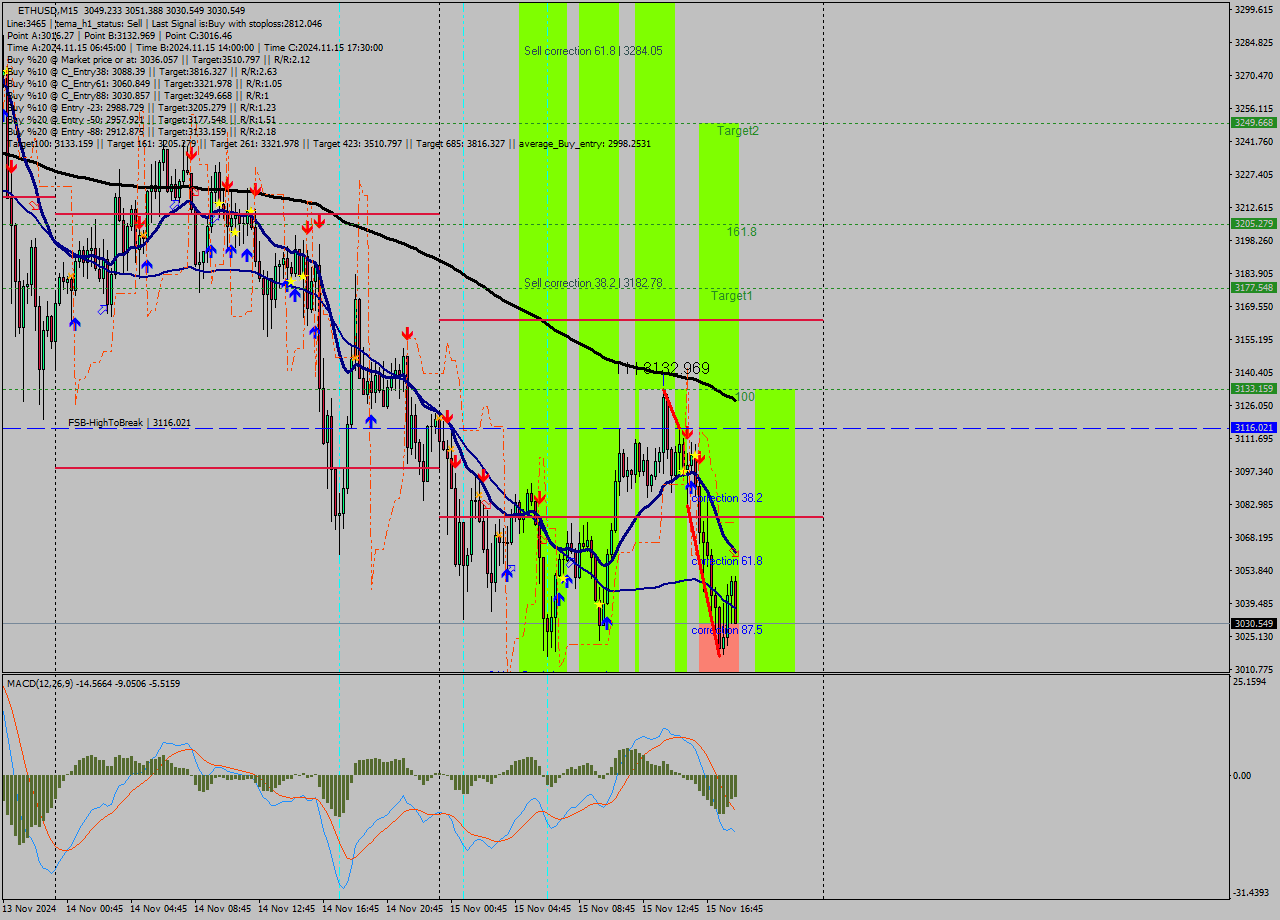Click the 3155.195 price axis value
Image resolution: width=1280 pixels, height=920 pixels.
click(1254, 339)
